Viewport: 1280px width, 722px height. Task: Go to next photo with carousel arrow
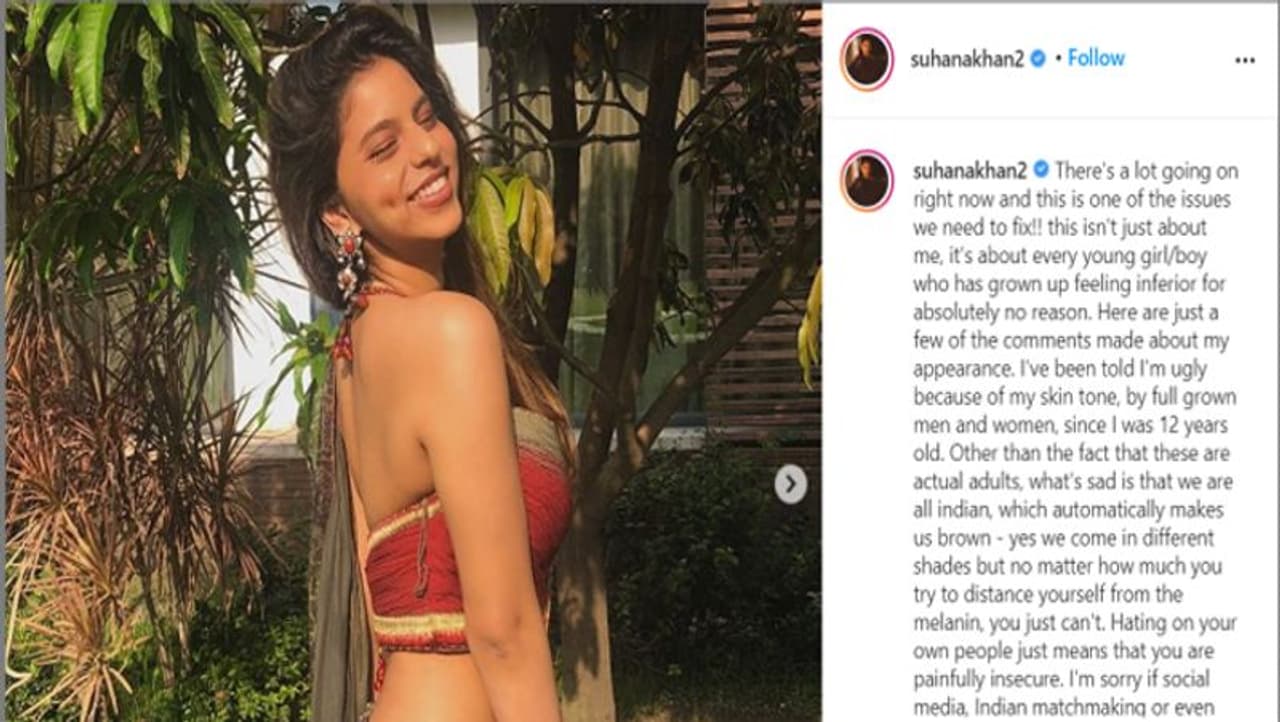tap(790, 485)
